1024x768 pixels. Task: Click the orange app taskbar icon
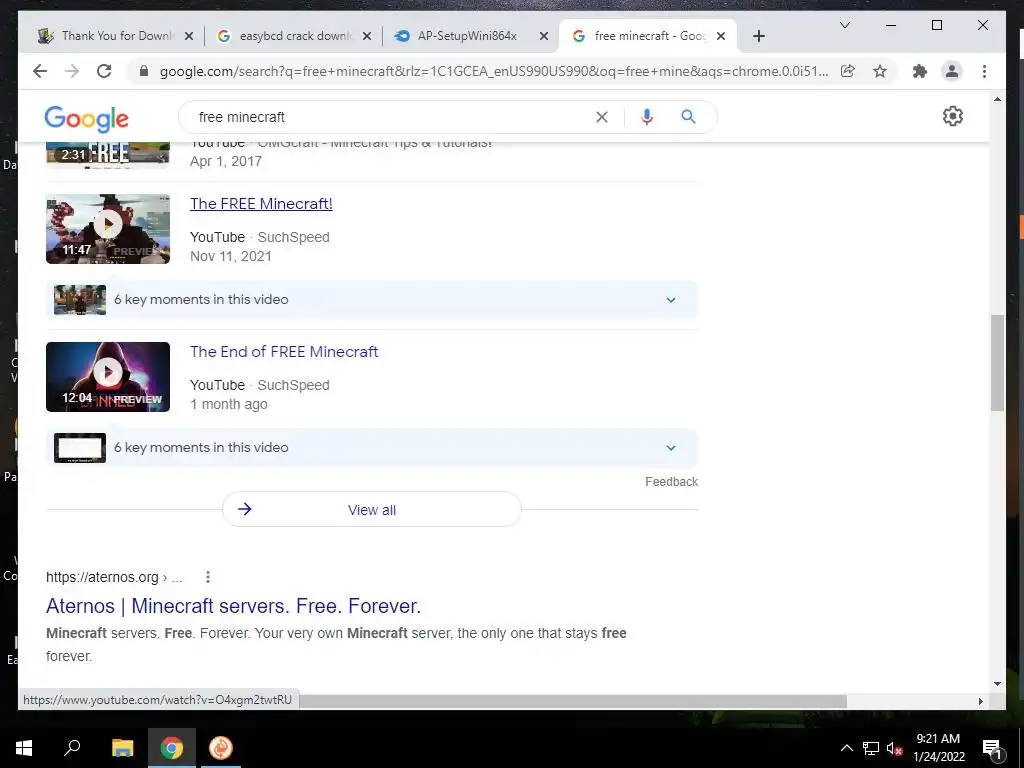pos(221,748)
